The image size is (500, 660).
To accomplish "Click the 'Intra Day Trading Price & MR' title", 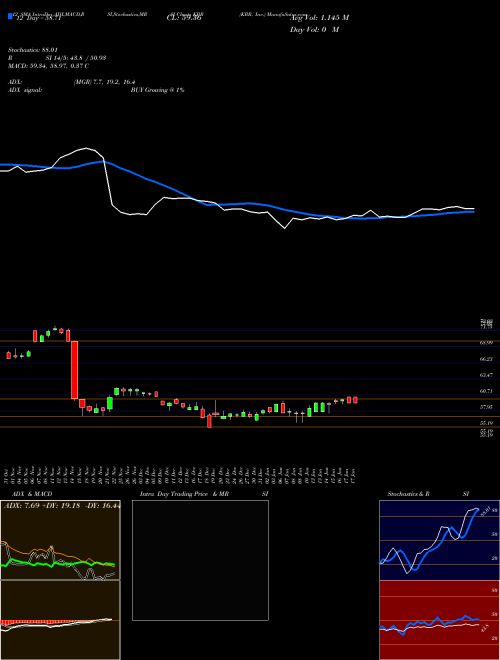I will coord(184,494).
